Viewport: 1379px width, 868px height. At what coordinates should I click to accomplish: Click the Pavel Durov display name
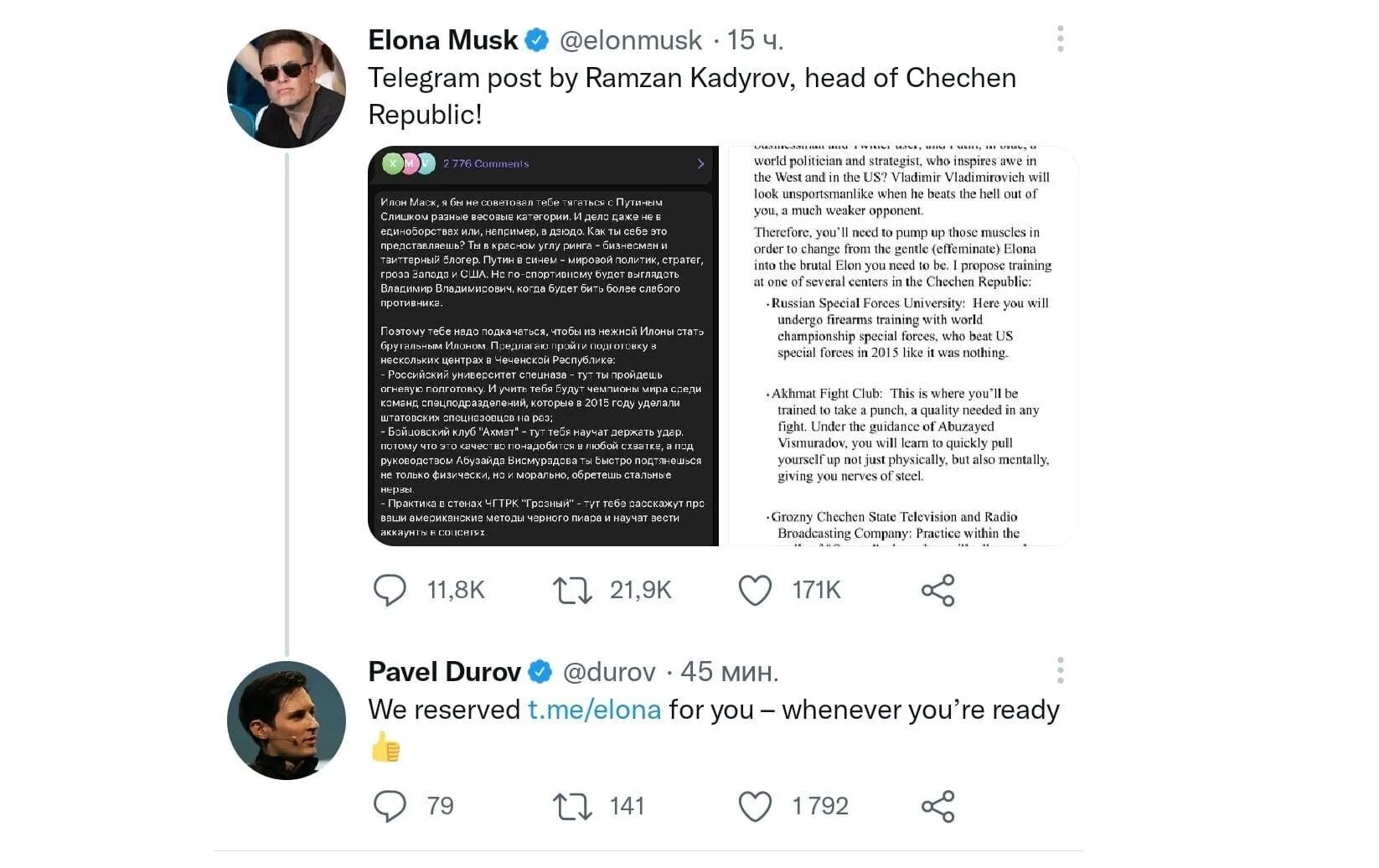pos(444,672)
